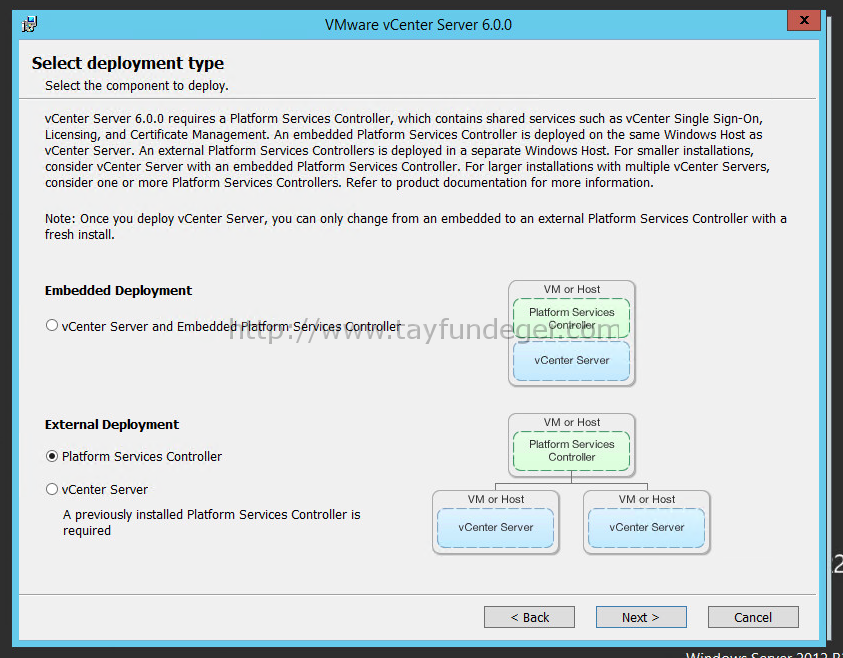Close the VMware vCenter Server installer window

click(804, 20)
